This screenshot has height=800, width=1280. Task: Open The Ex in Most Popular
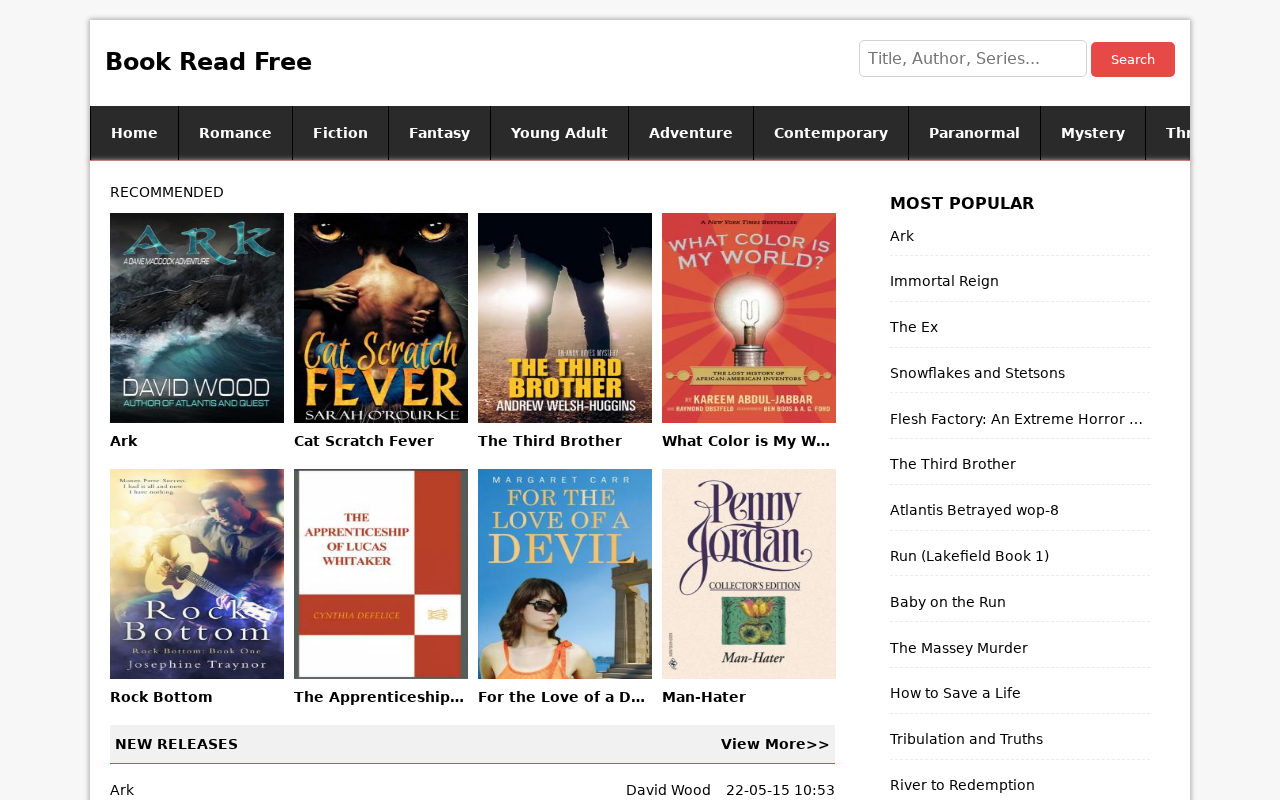914,327
